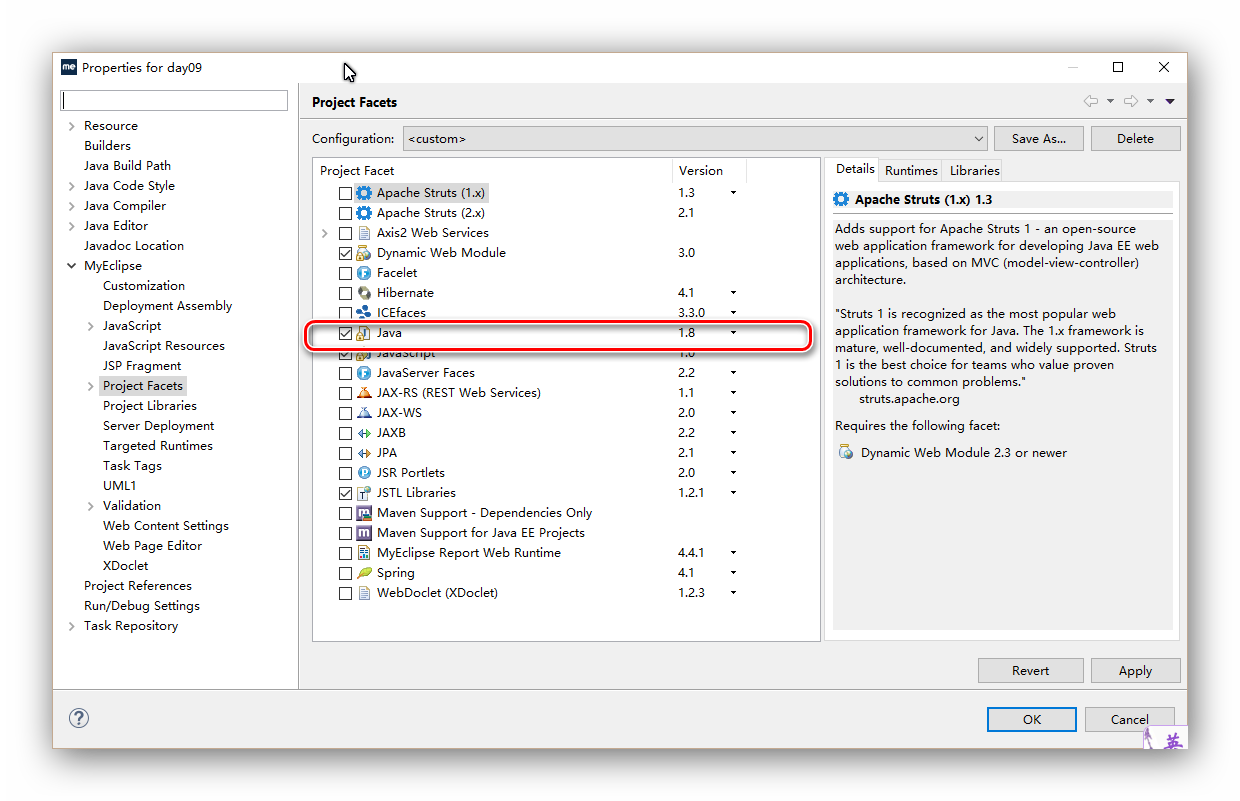This screenshot has height=801, width=1240.
Task: Confirm with the OK button
Action: (x=1032, y=719)
